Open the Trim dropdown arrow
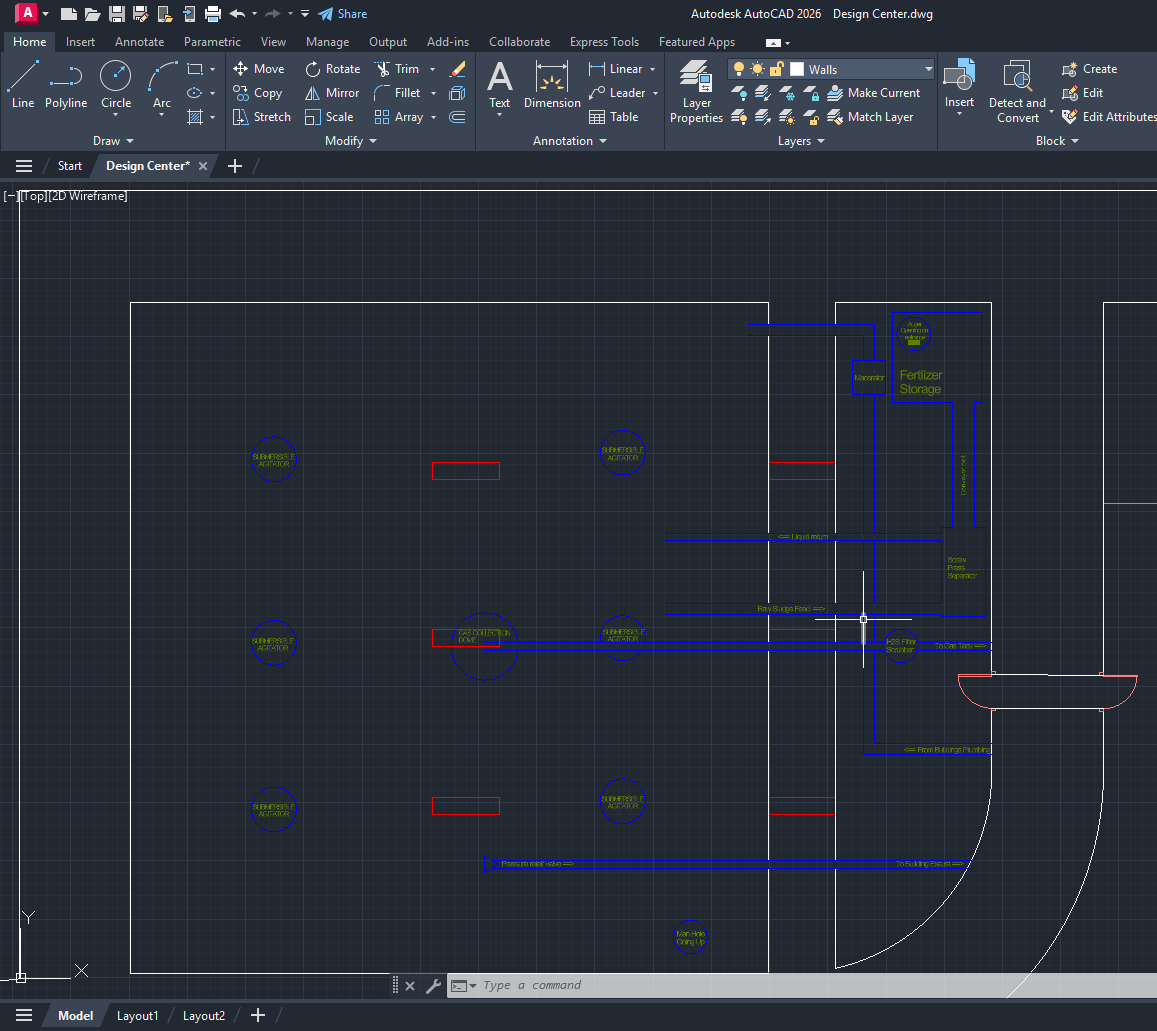Screen dimensions: 1157x1031 tap(432, 69)
